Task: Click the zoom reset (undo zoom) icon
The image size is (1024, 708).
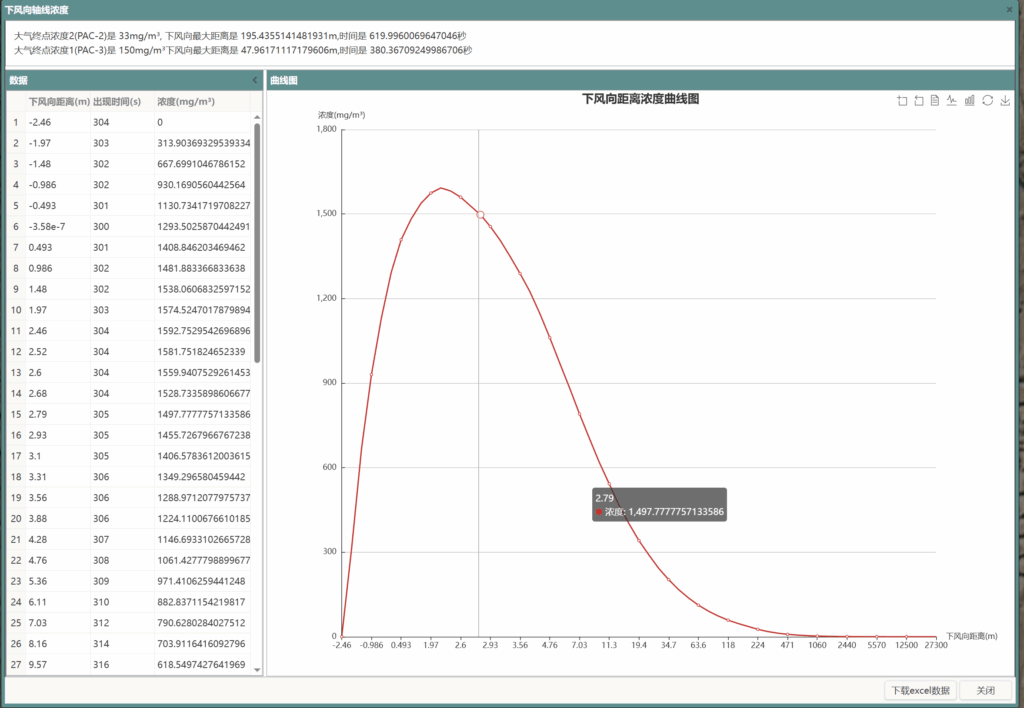Action: pos(919,100)
